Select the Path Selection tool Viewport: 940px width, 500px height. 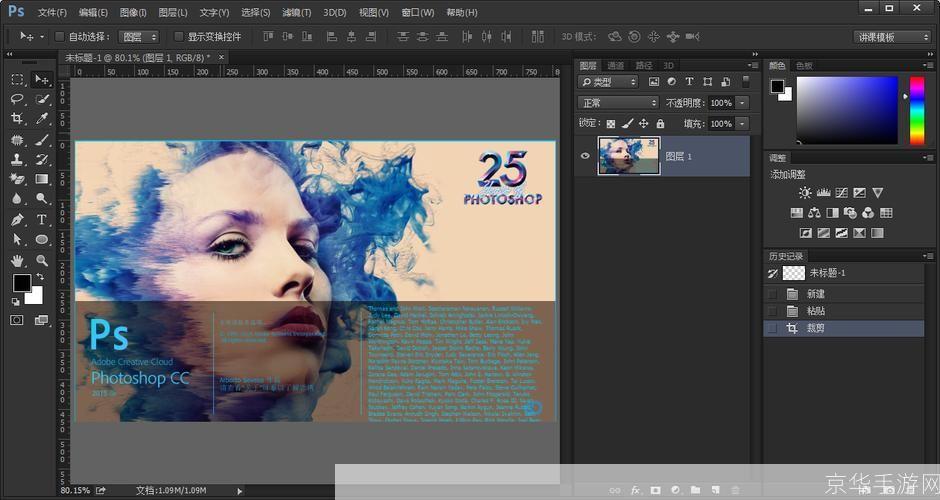click(17, 239)
